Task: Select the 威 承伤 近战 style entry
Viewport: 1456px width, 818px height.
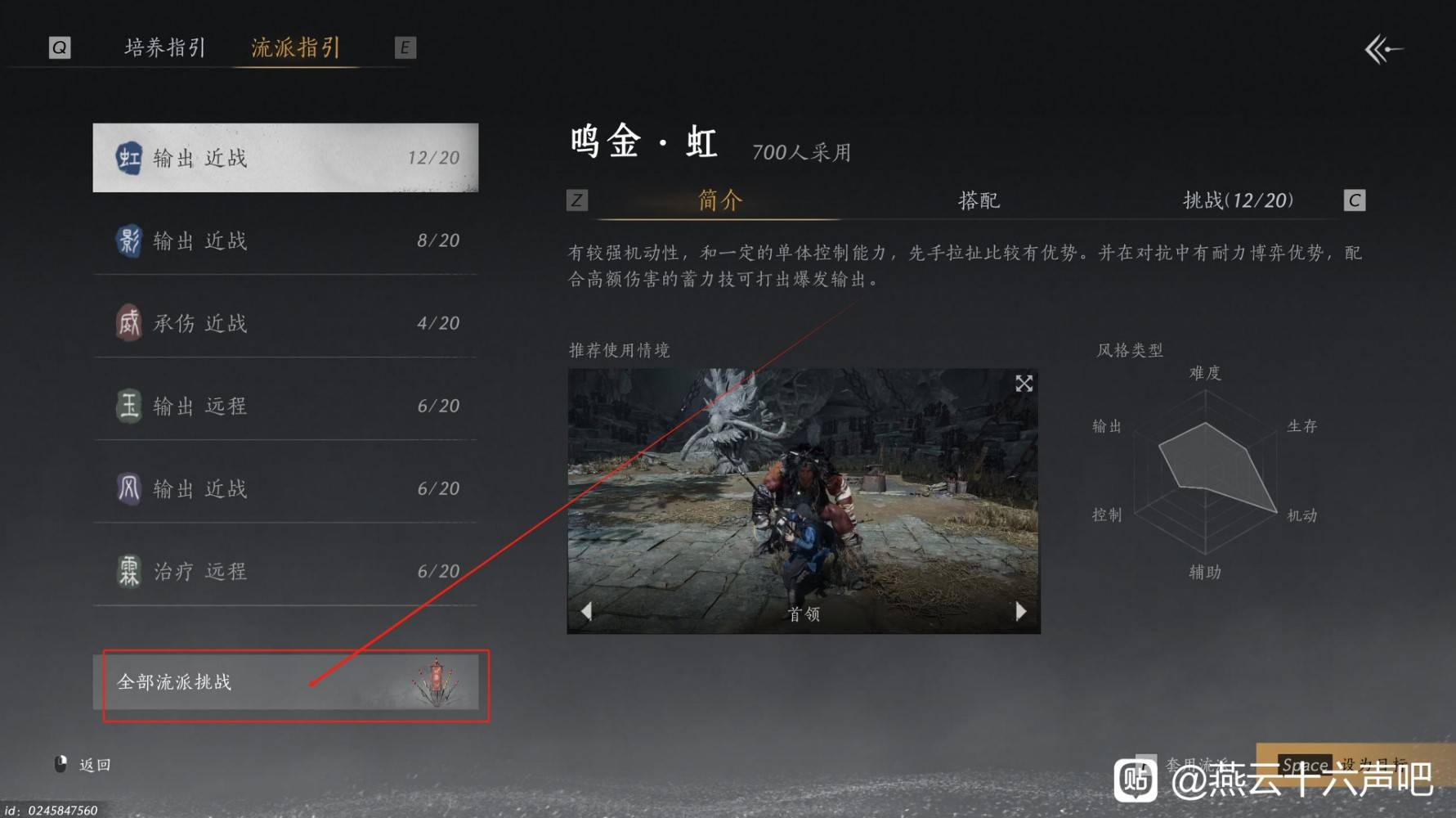Action: pos(285,323)
